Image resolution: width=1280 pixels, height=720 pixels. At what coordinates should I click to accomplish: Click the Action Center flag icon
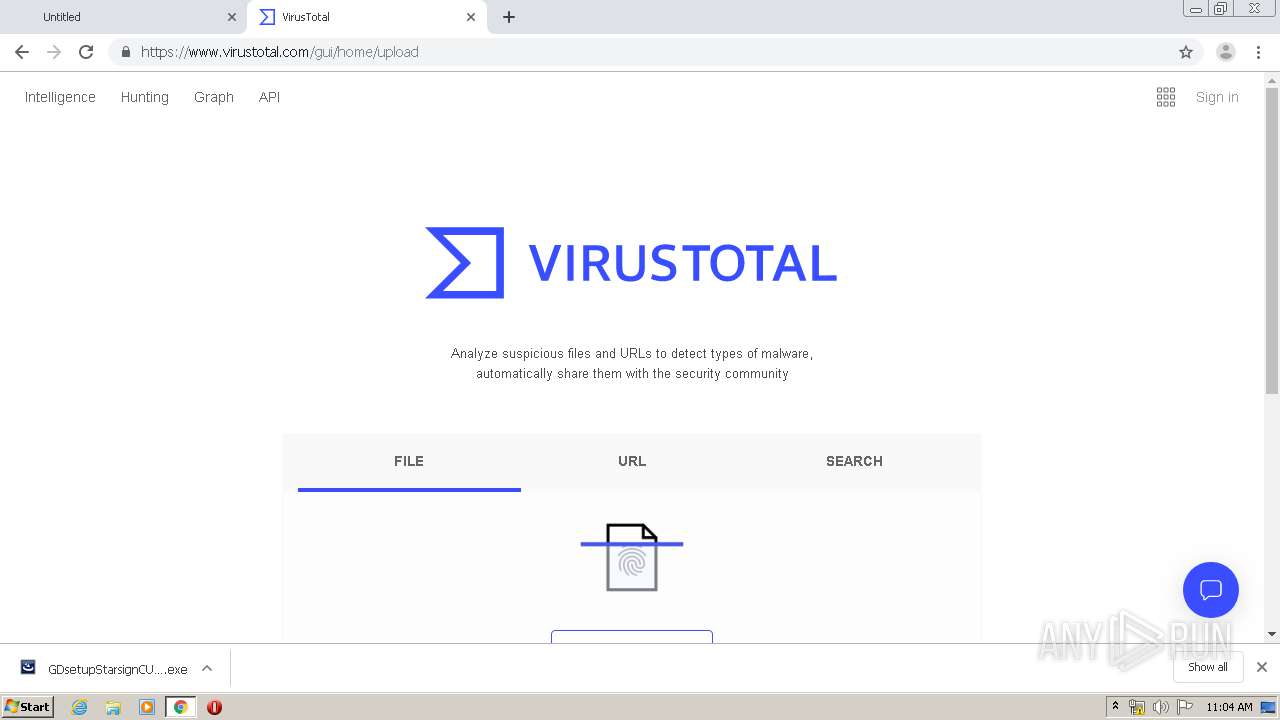1185,707
